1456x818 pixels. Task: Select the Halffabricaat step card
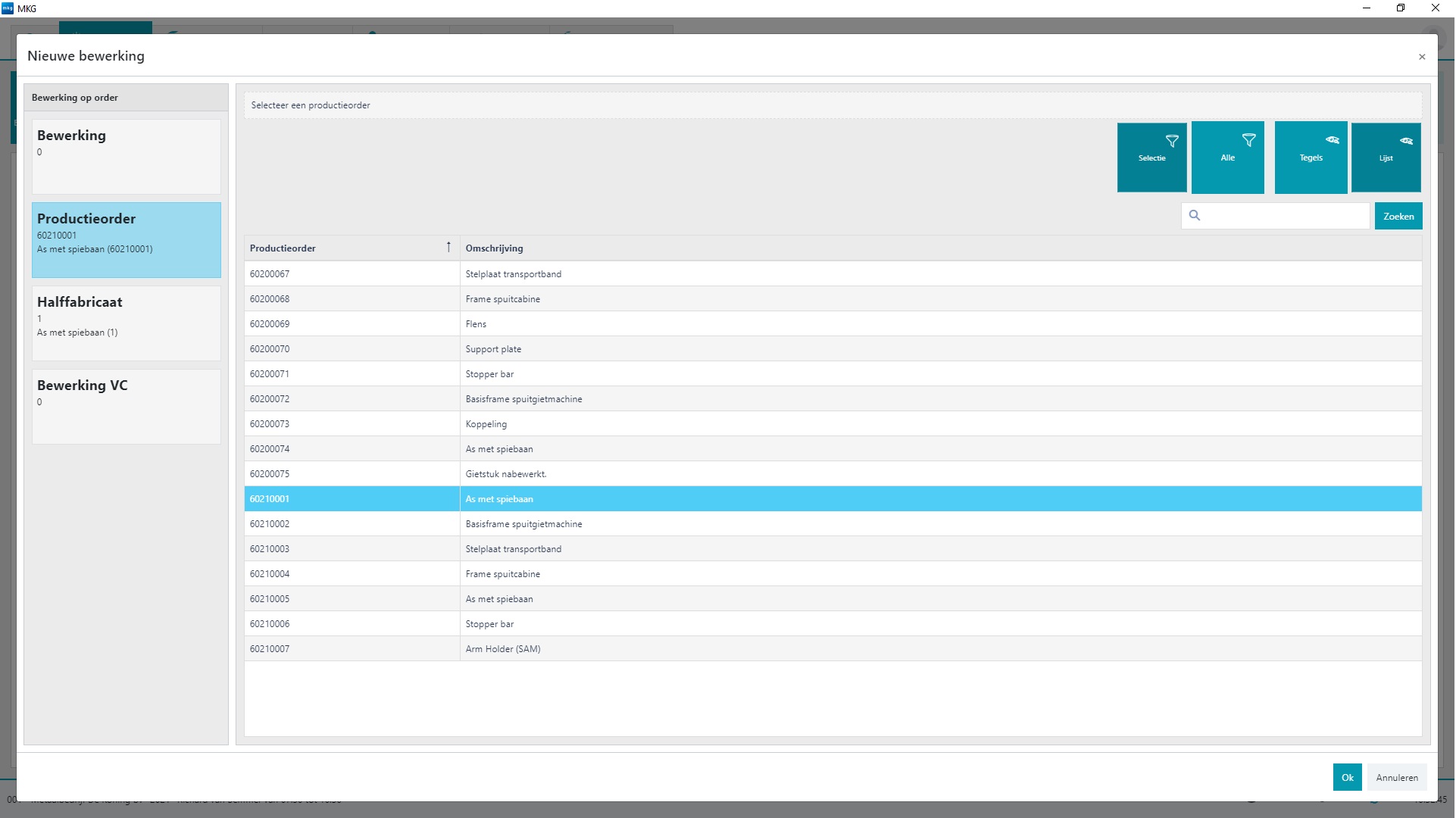(x=127, y=323)
